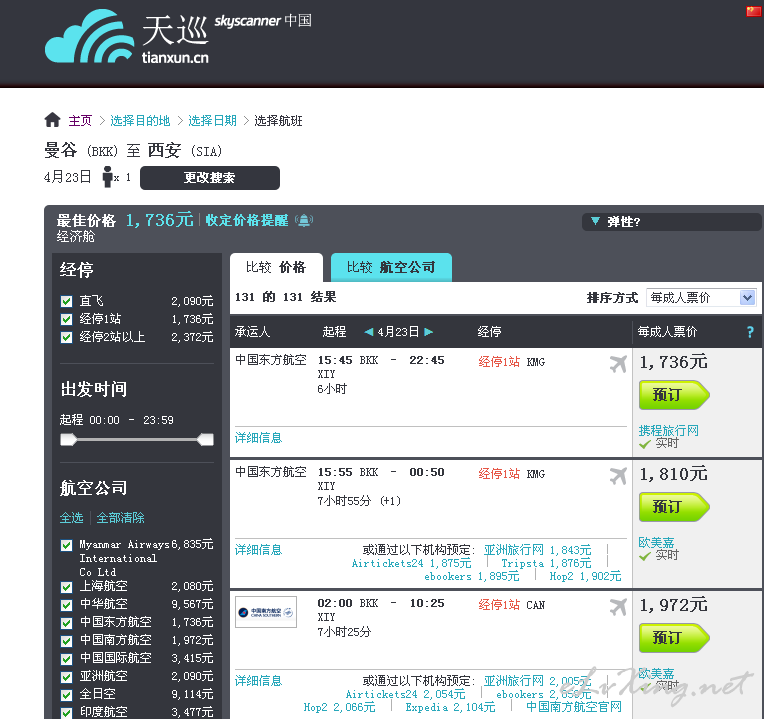Image resolution: width=764 pixels, height=719 pixels.
Task: Uncheck the 中国东方航空 filter checkbox
Action: click(x=66, y=623)
